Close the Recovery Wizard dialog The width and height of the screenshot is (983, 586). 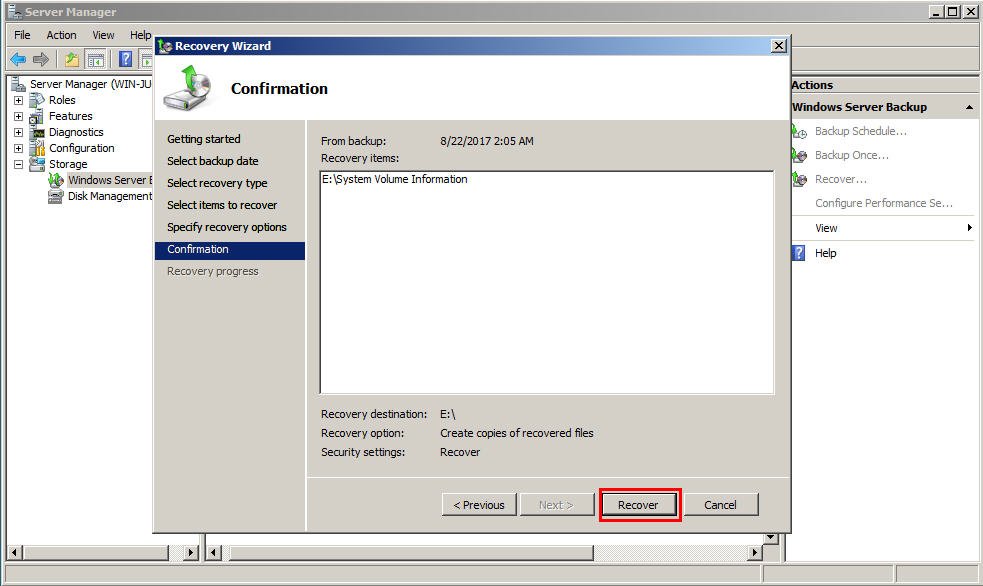[x=778, y=46]
